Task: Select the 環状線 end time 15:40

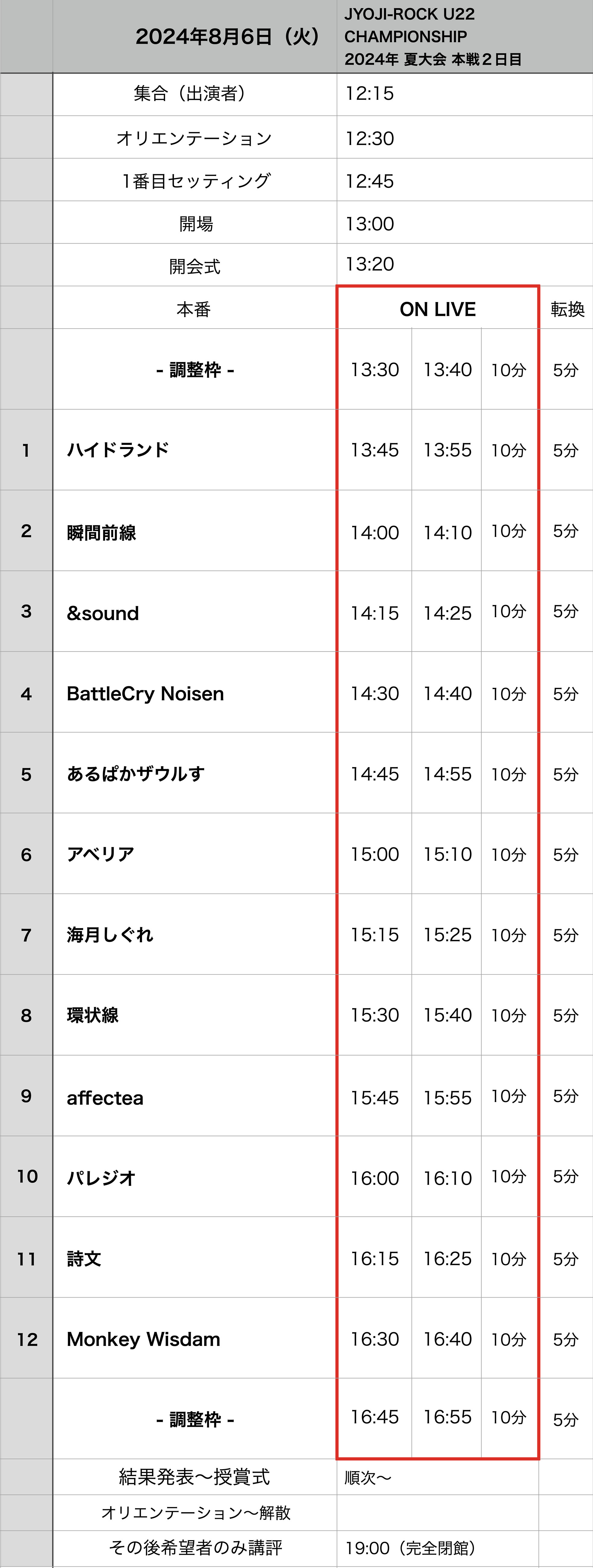Action: point(448,1015)
